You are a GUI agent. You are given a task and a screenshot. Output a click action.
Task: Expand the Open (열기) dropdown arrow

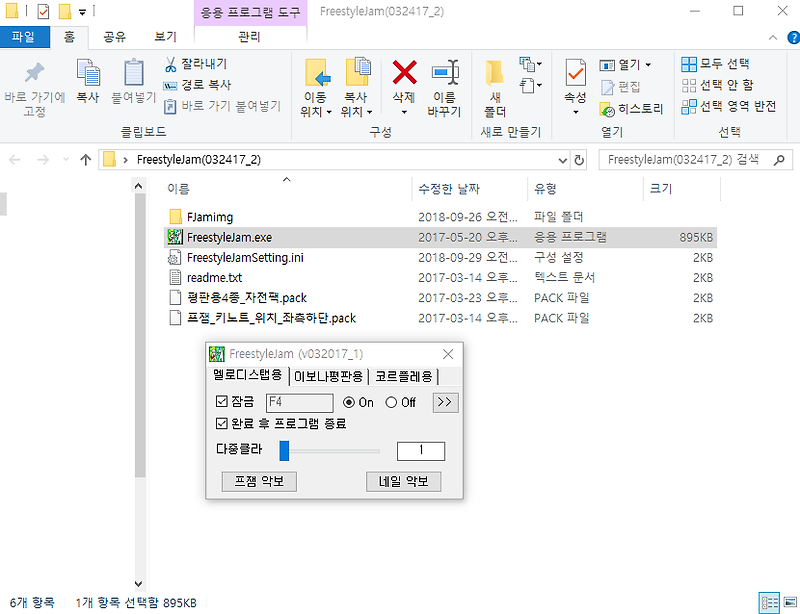648,65
